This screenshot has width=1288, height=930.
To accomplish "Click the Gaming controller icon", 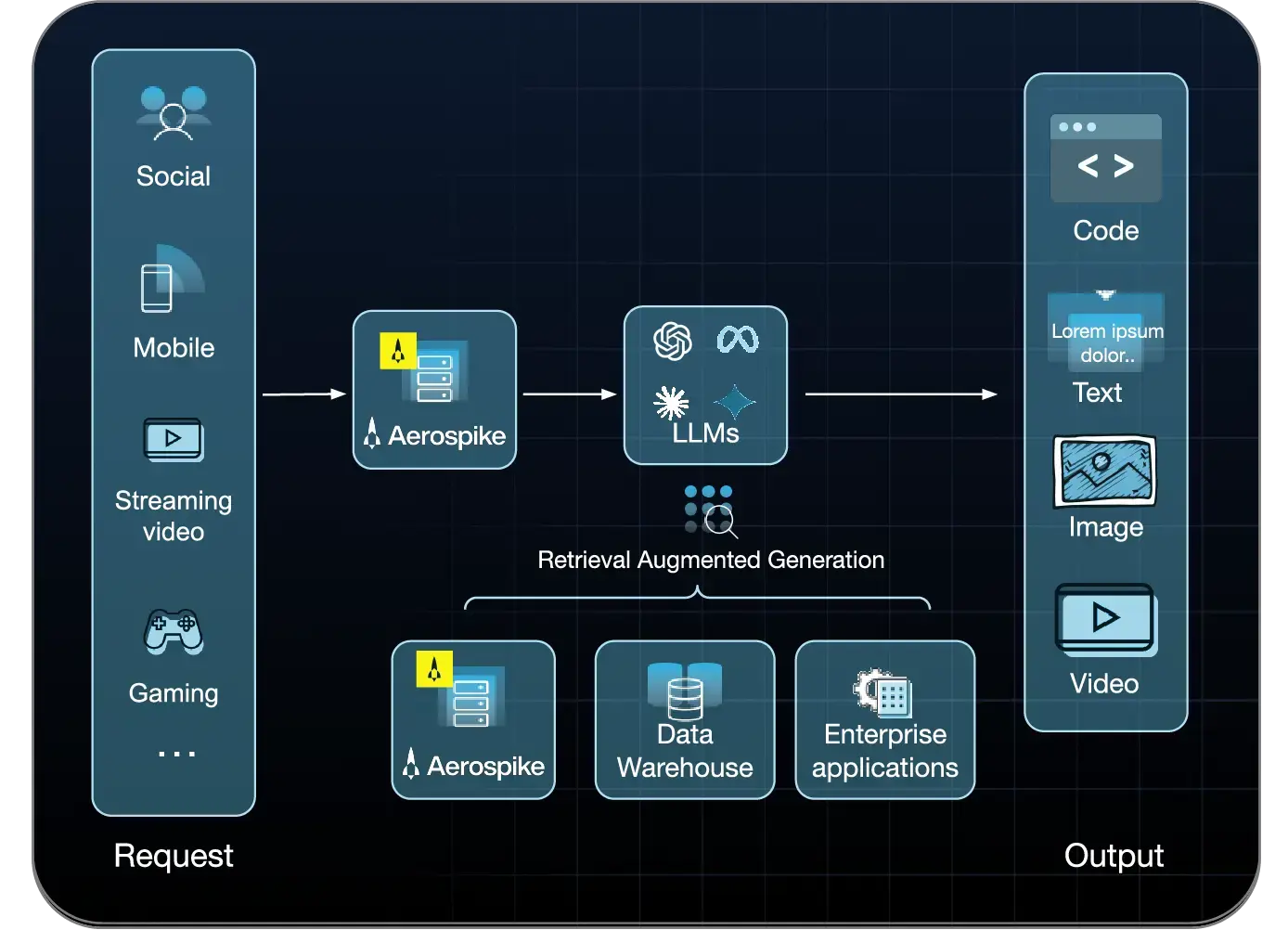I will pyautogui.click(x=174, y=632).
